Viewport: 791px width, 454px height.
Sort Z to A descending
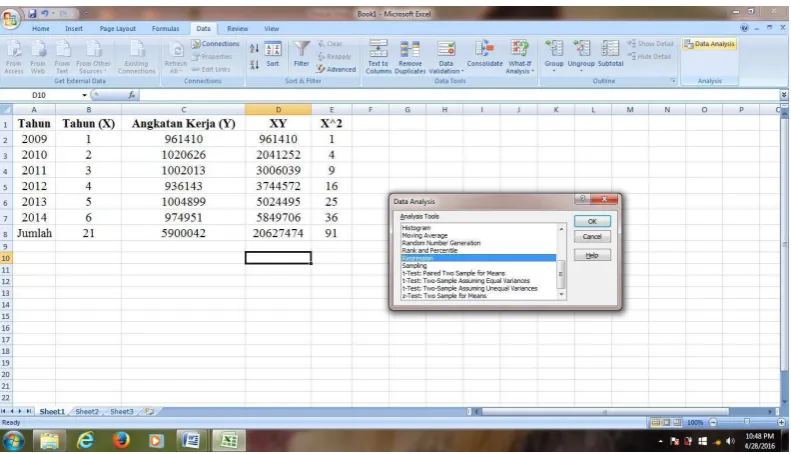(x=254, y=65)
